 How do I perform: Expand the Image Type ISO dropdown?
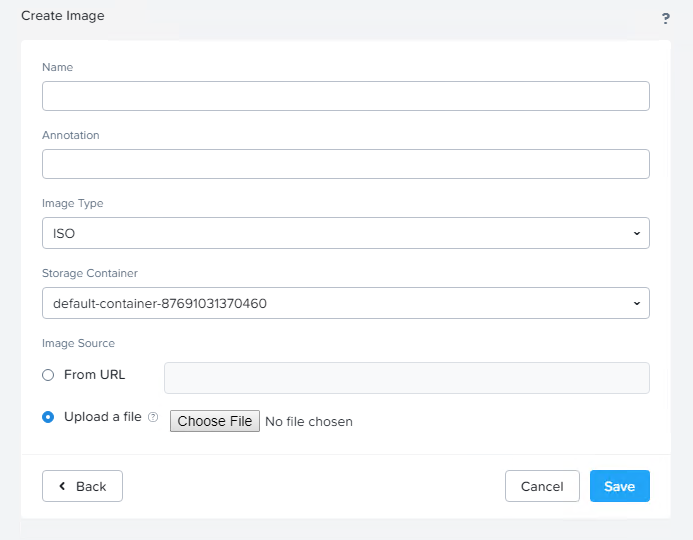coord(345,233)
